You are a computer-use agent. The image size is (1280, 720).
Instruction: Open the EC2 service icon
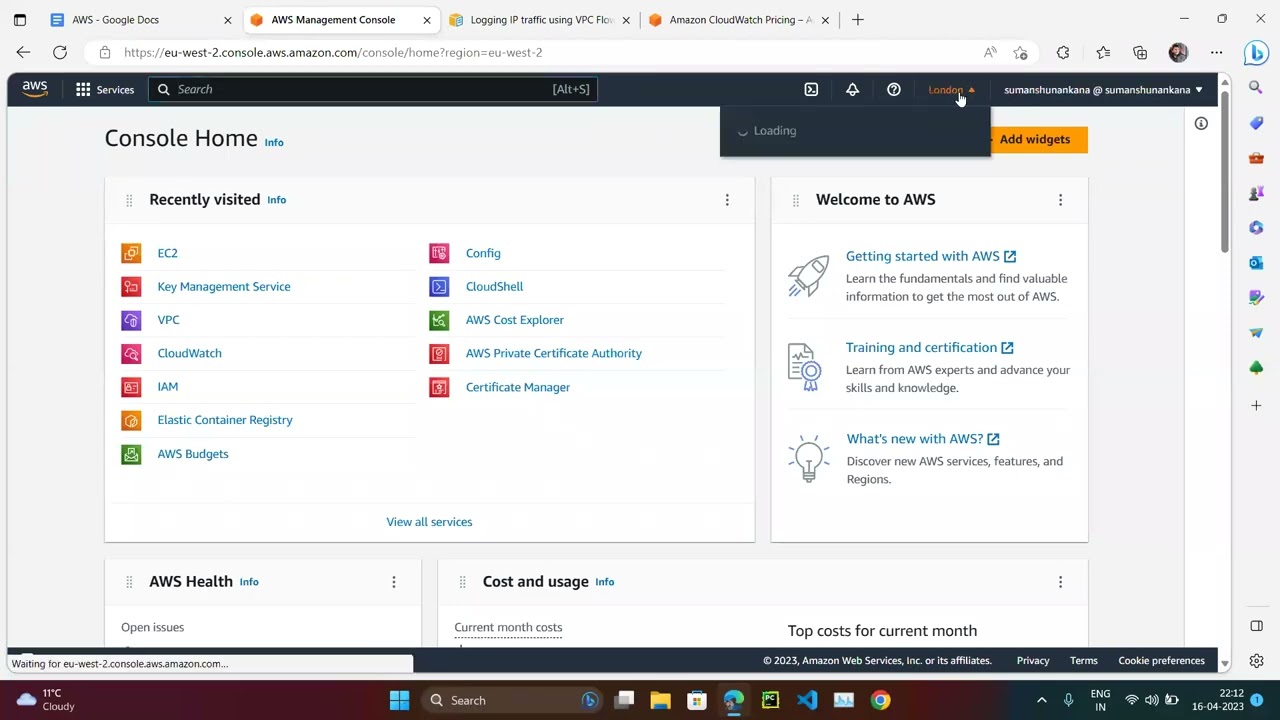(131, 253)
